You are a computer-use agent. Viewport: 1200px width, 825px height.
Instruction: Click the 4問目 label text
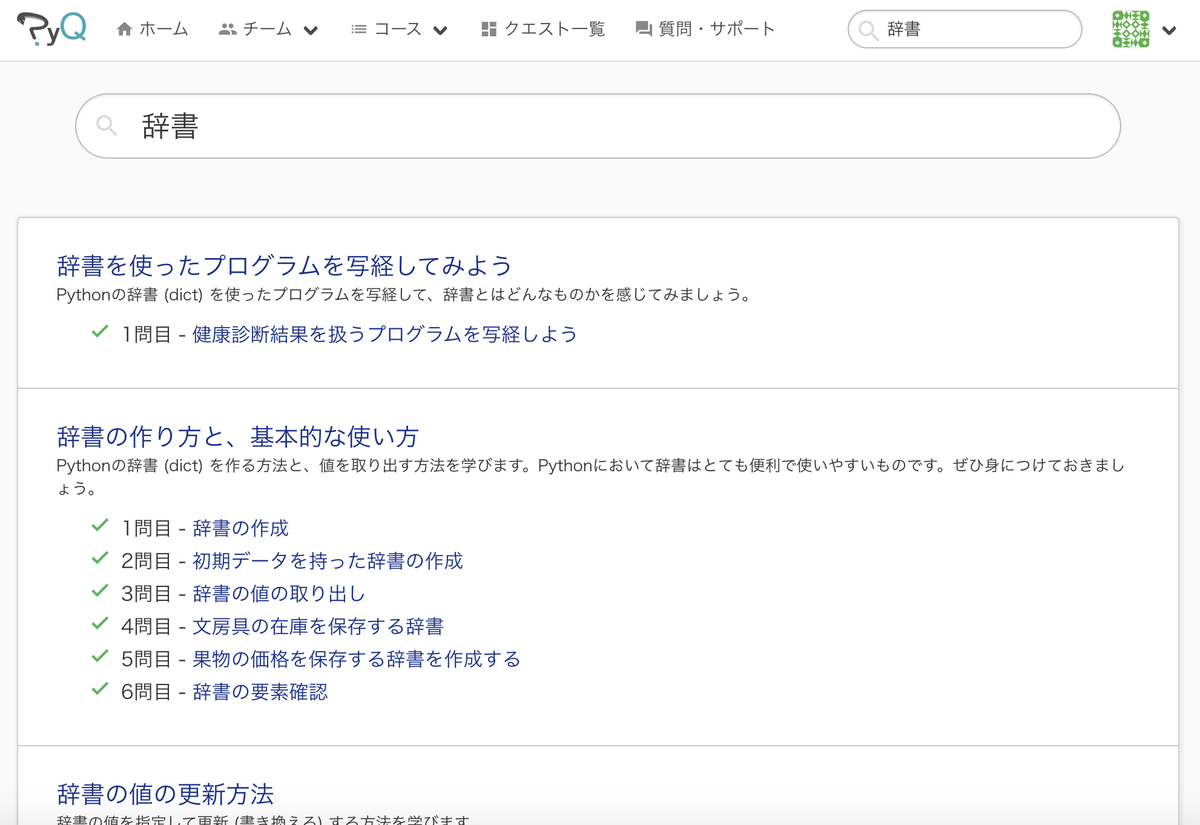146,627
